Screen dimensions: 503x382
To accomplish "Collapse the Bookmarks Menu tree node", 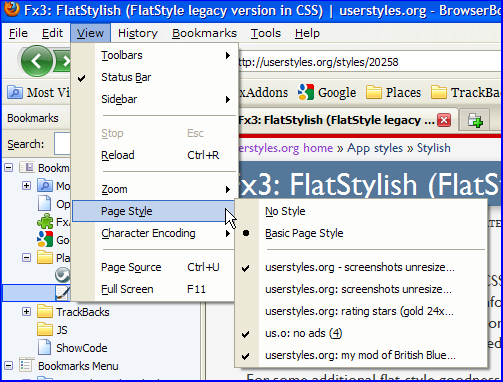I will tap(9, 366).
